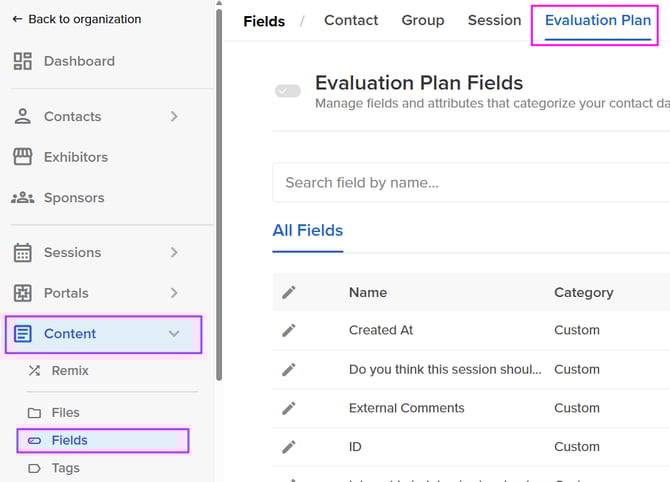Click the Dashboard grid icon
The height and width of the screenshot is (482, 670).
(22, 61)
